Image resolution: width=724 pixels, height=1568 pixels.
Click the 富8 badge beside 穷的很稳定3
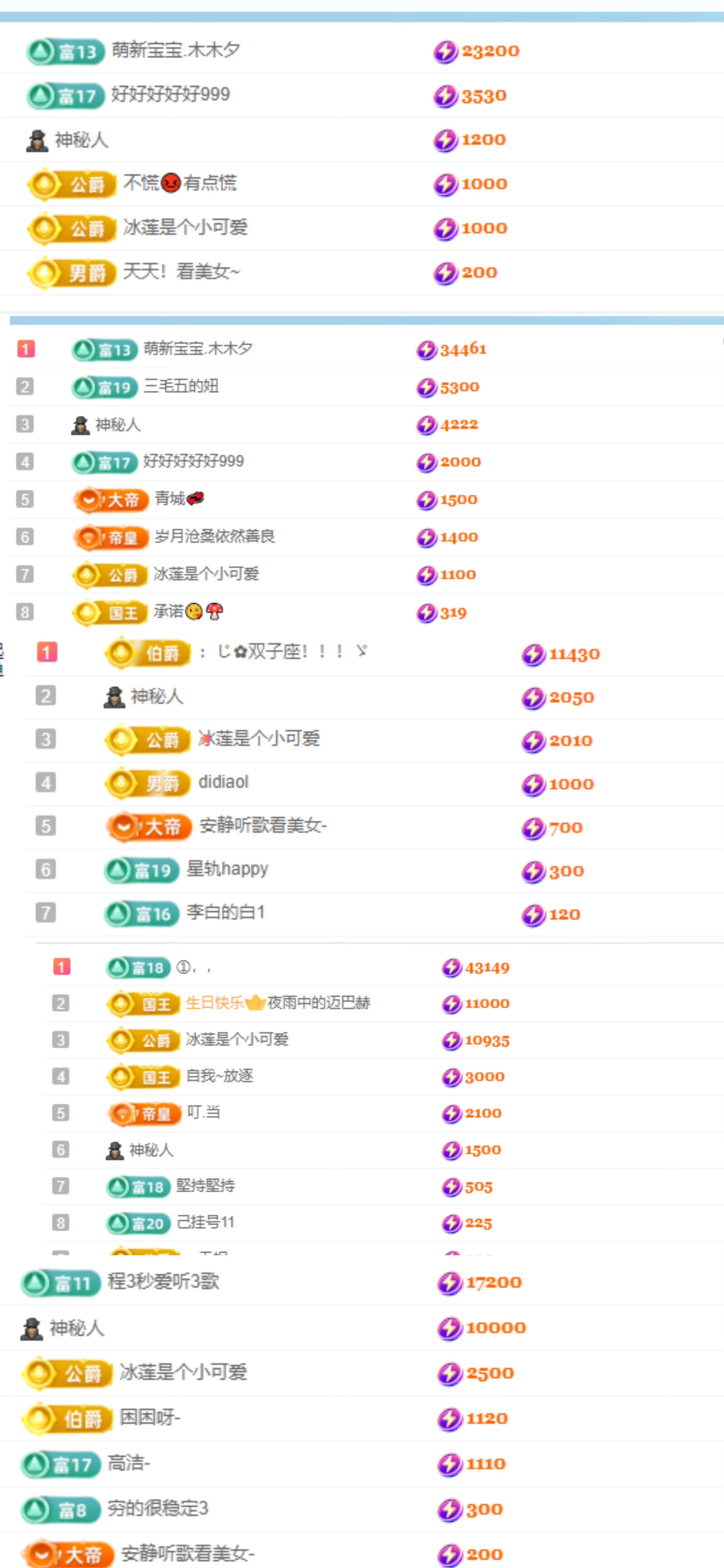61,1510
